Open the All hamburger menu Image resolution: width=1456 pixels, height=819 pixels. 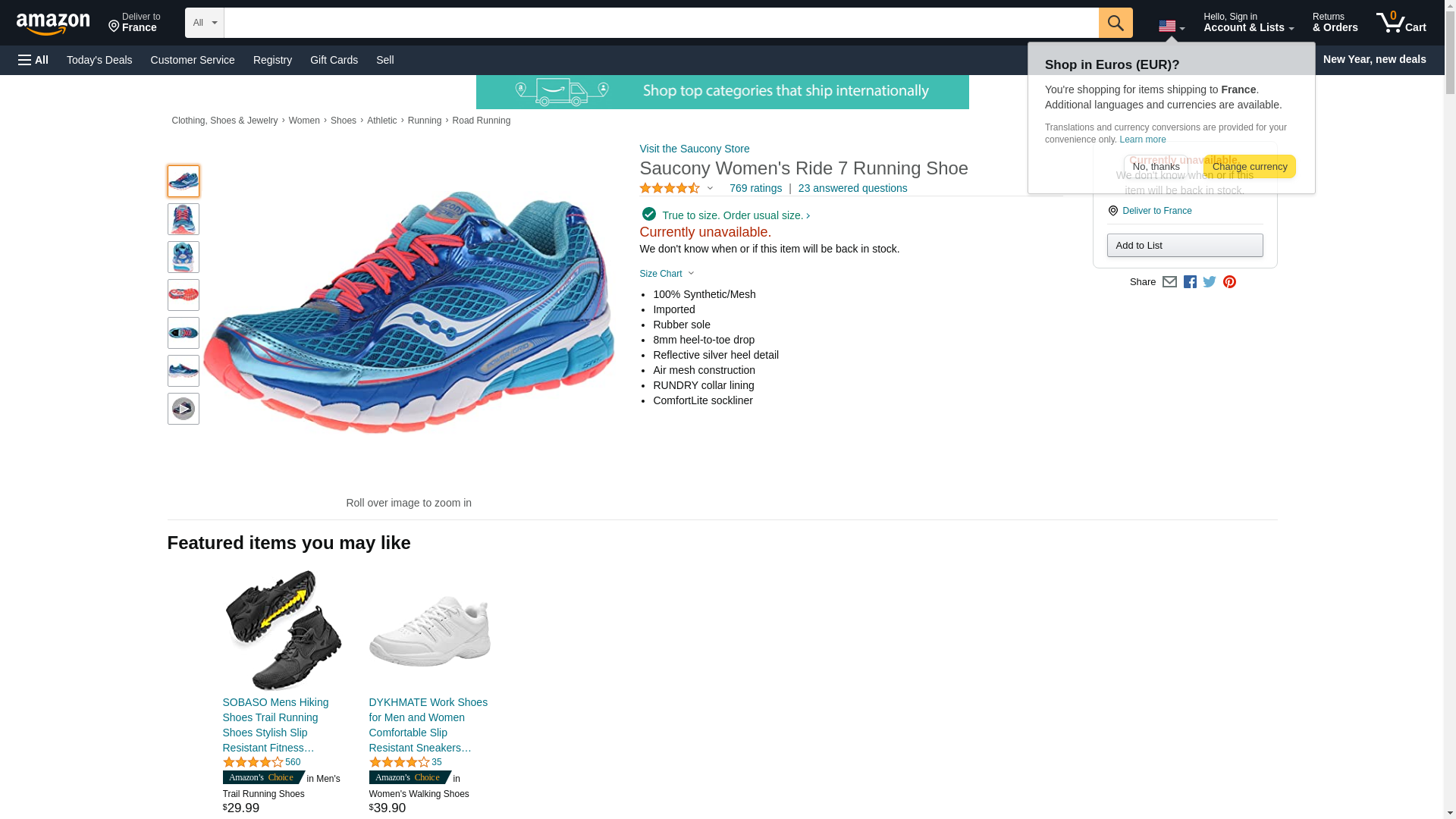pyautogui.click(x=33, y=60)
